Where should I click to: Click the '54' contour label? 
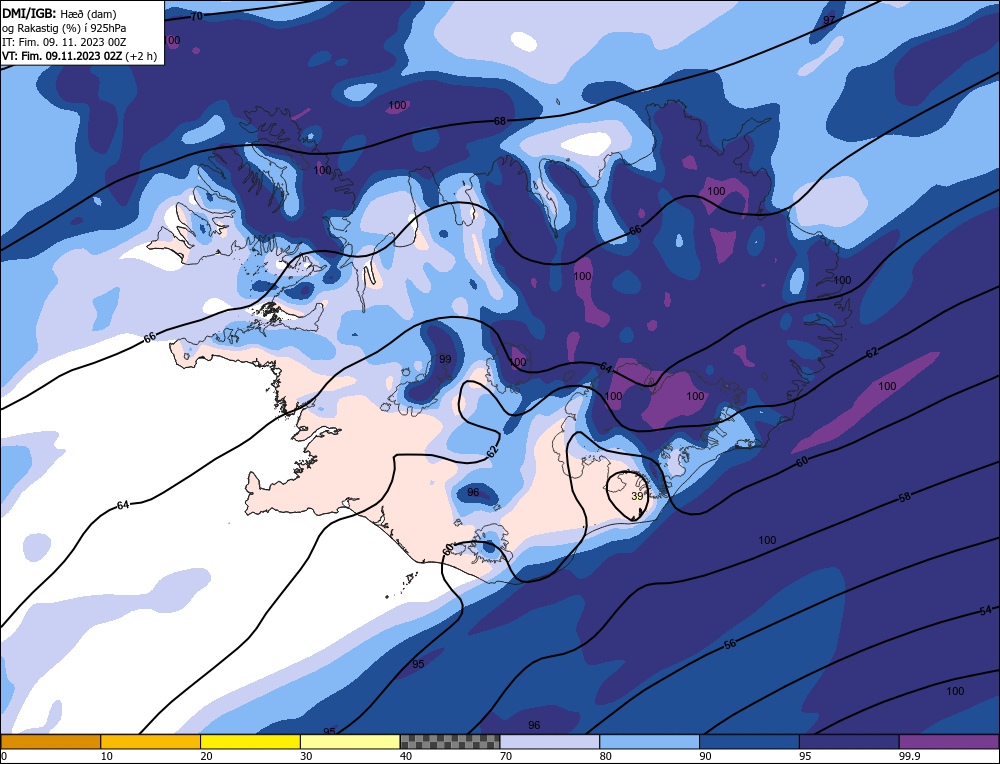pyautogui.click(x=985, y=610)
